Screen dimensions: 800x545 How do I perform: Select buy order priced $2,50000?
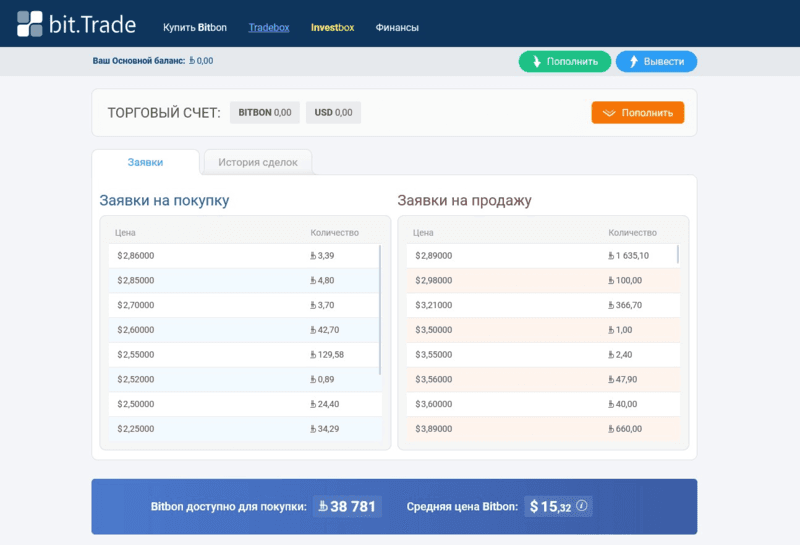(243, 404)
